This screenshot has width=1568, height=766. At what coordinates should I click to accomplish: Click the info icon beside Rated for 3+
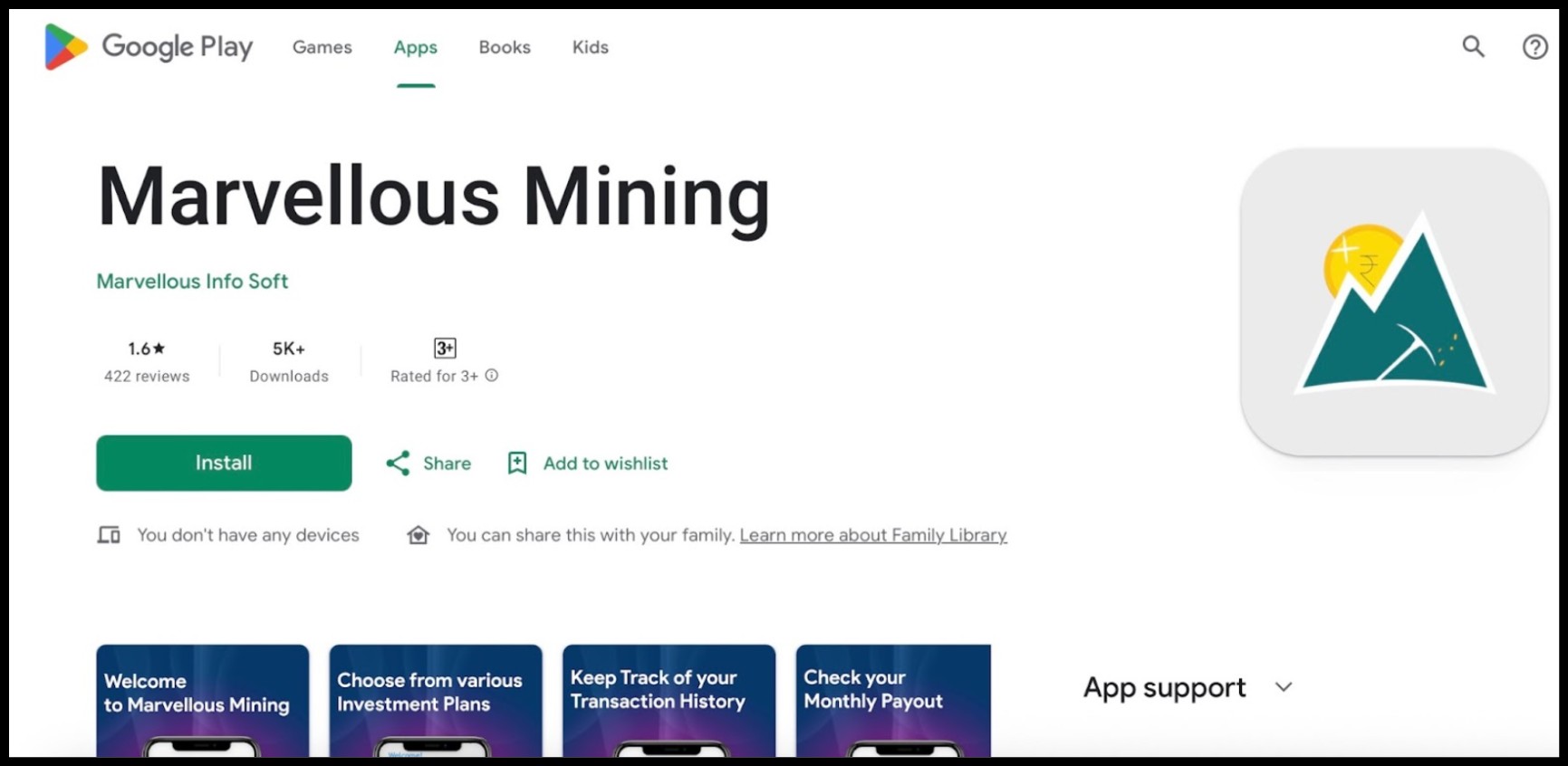point(492,375)
